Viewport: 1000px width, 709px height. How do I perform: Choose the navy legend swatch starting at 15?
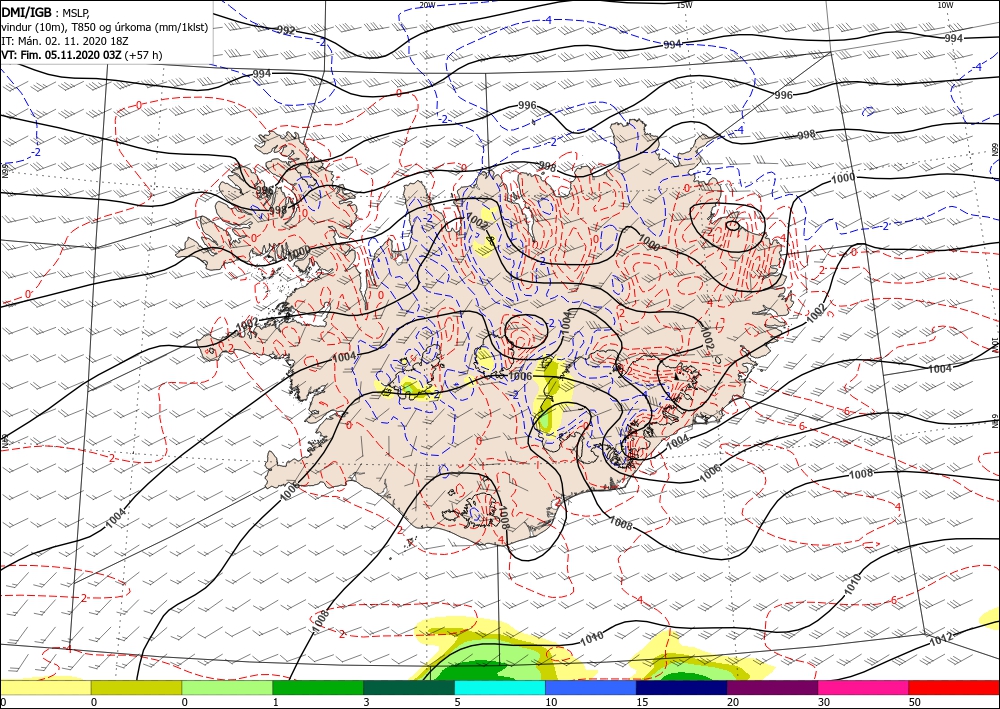pyautogui.click(x=682, y=687)
